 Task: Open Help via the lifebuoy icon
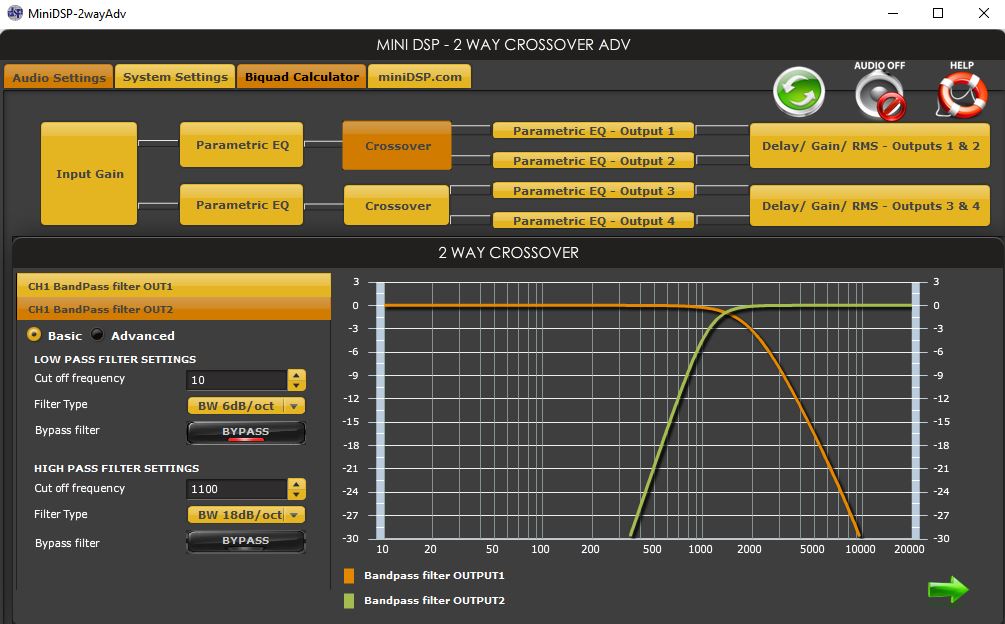(x=961, y=95)
